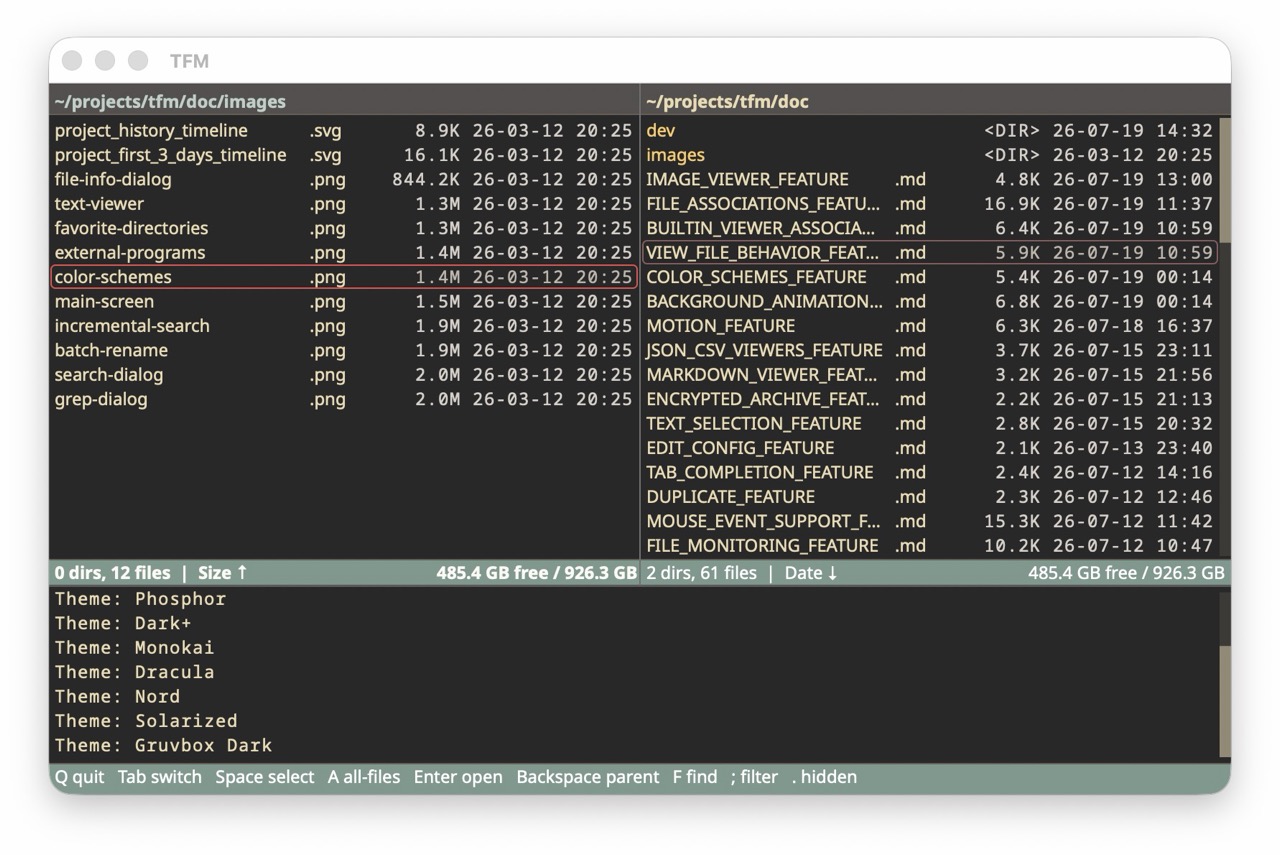Select TAB_COMPLETION_FEATURE file
This screenshot has width=1280, height=855.
930,472
